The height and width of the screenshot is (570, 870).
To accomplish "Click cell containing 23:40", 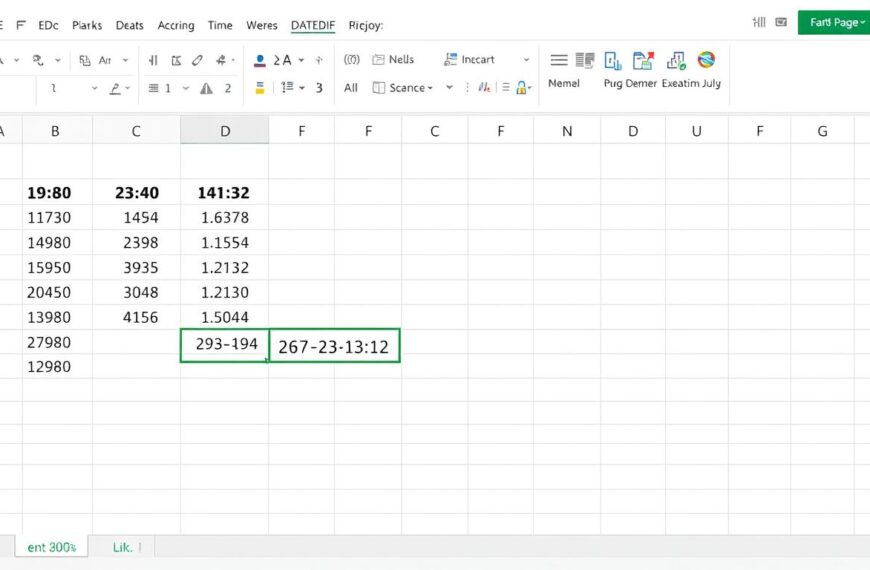I will click(x=136, y=193).
